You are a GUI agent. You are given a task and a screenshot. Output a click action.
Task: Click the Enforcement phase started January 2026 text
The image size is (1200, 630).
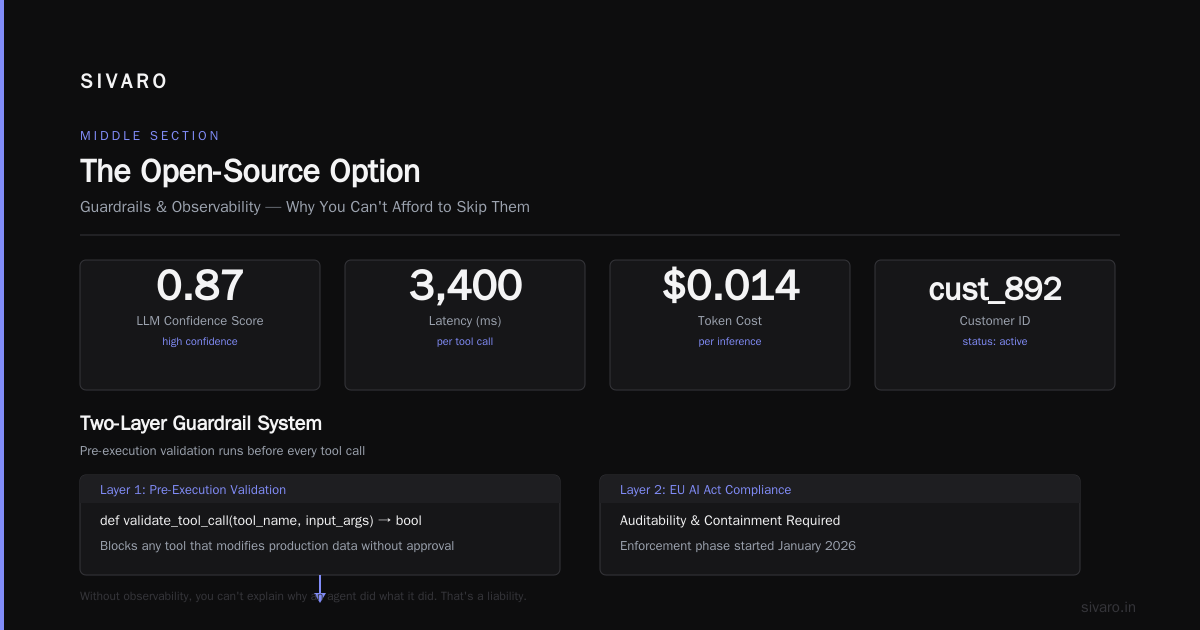tap(738, 546)
